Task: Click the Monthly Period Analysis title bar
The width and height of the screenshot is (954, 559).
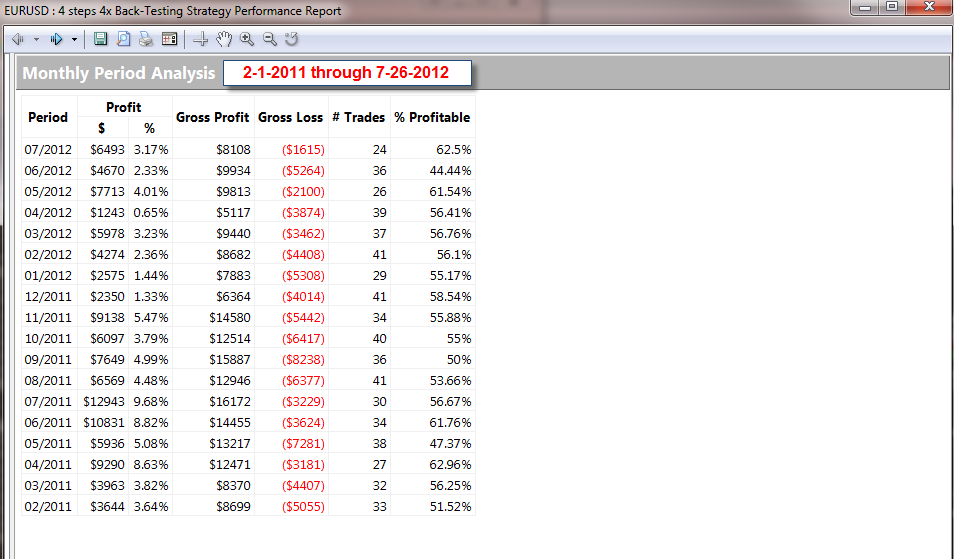Action: [118, 73]
